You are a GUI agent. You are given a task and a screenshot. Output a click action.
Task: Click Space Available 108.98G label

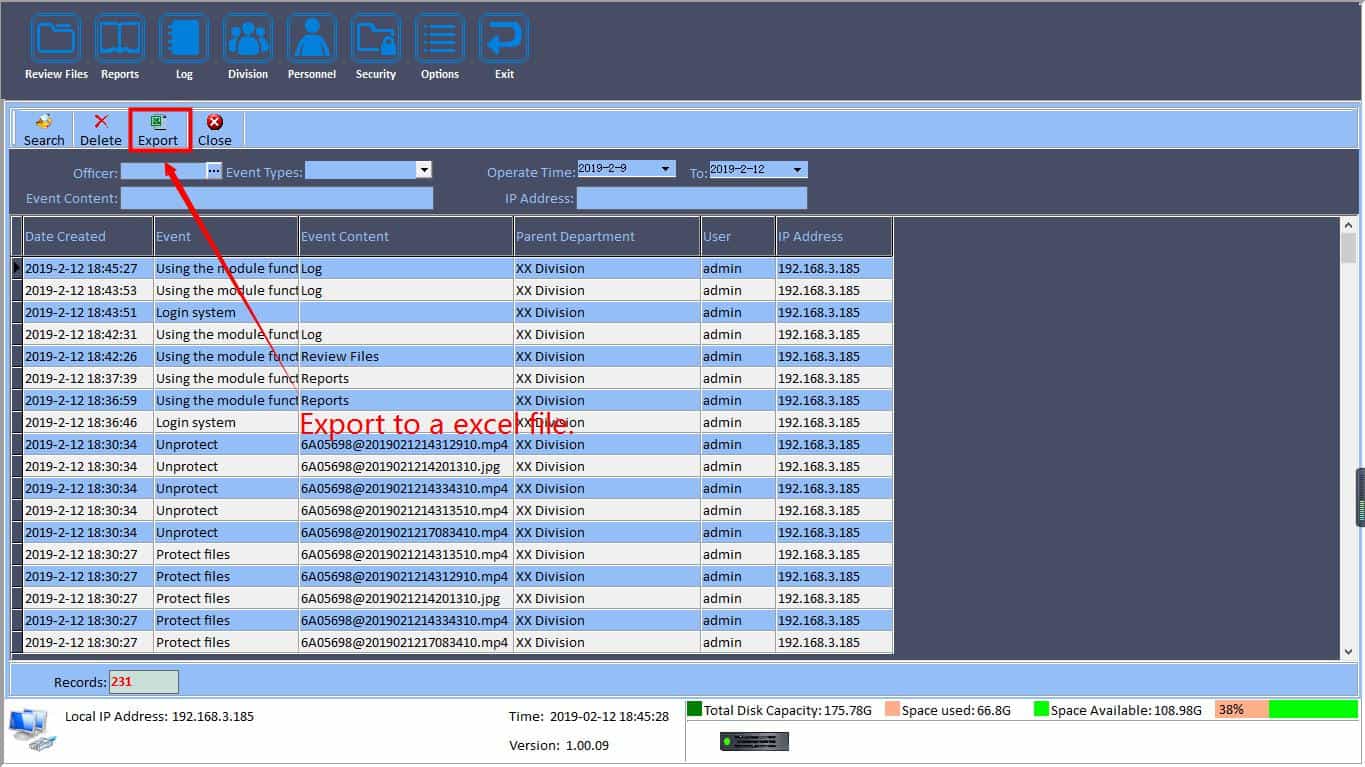(x=1126, y=710)
